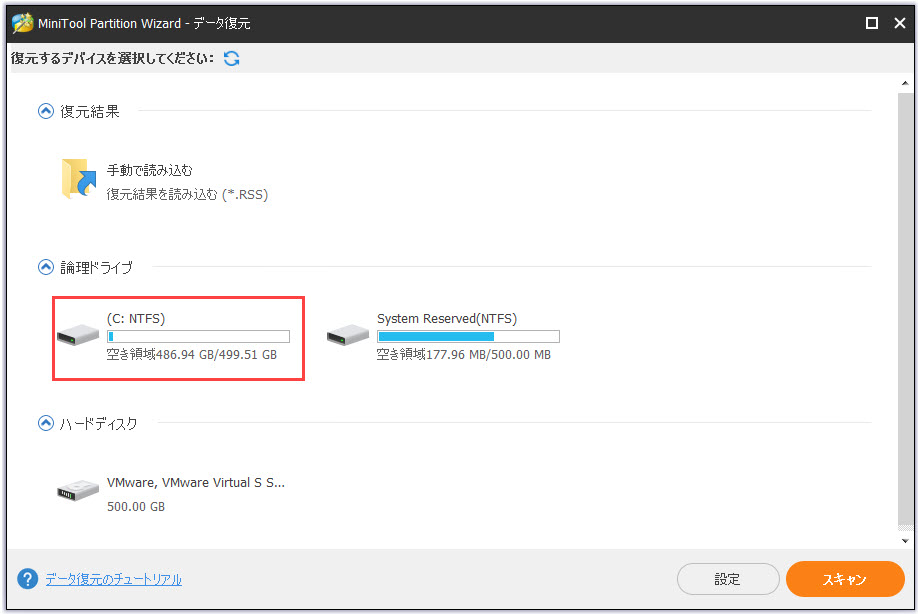Image resolution: width=918 pixels, height=614 pixels.
Task: Select the System Reserved drive icon
Action: click(348, 335)
